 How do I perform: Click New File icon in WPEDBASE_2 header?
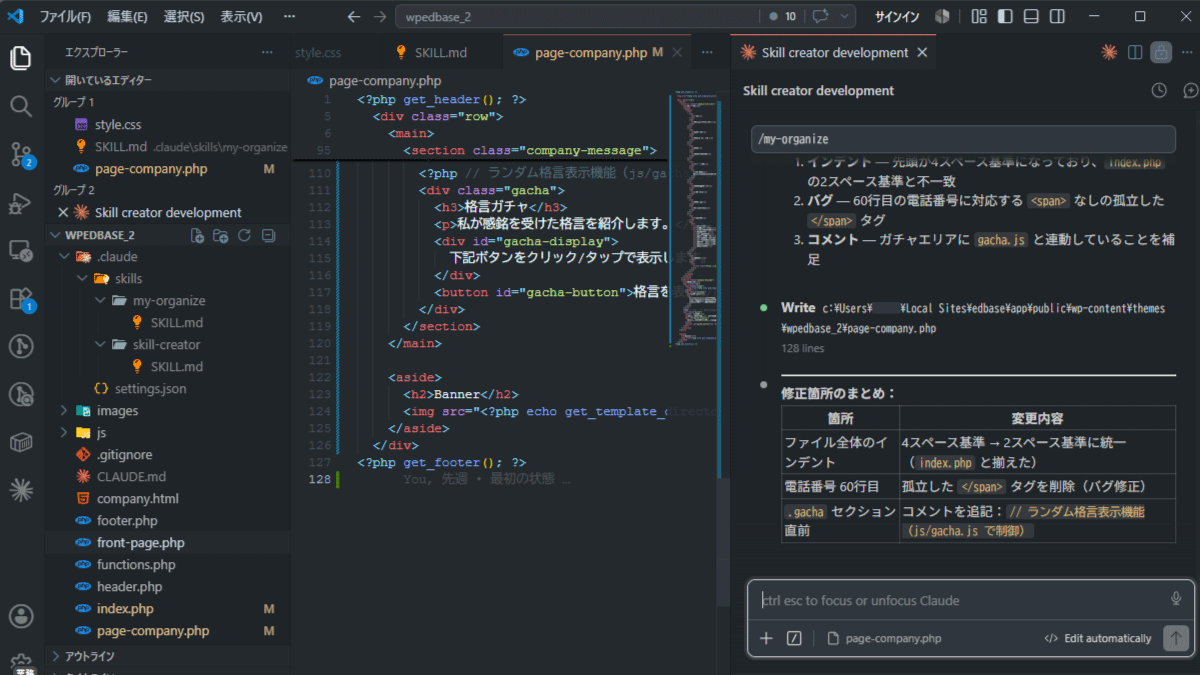pos(198,235)
